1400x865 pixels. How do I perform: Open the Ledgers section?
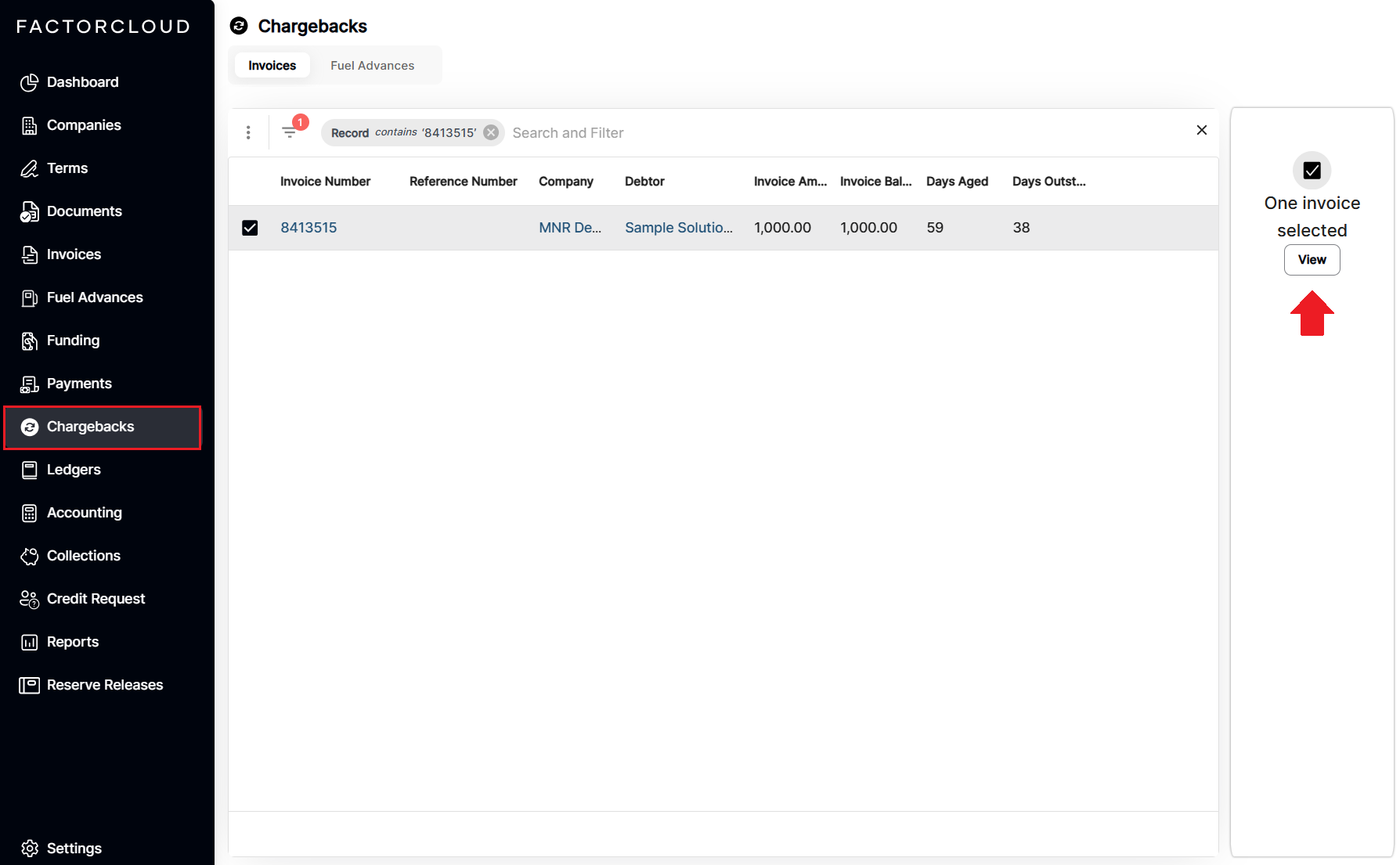point(74,469)
